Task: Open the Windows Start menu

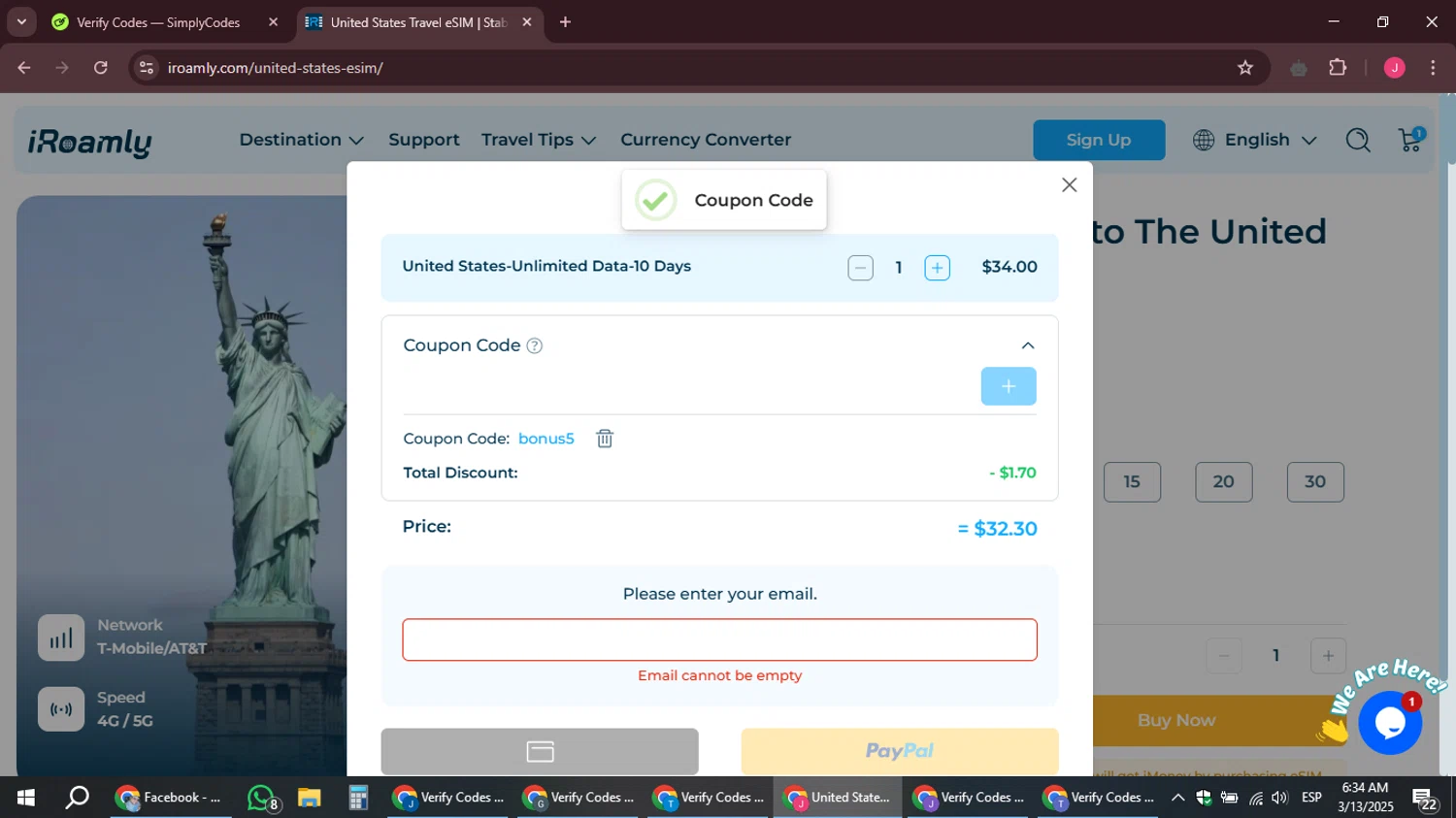Action: click(26, 798)
